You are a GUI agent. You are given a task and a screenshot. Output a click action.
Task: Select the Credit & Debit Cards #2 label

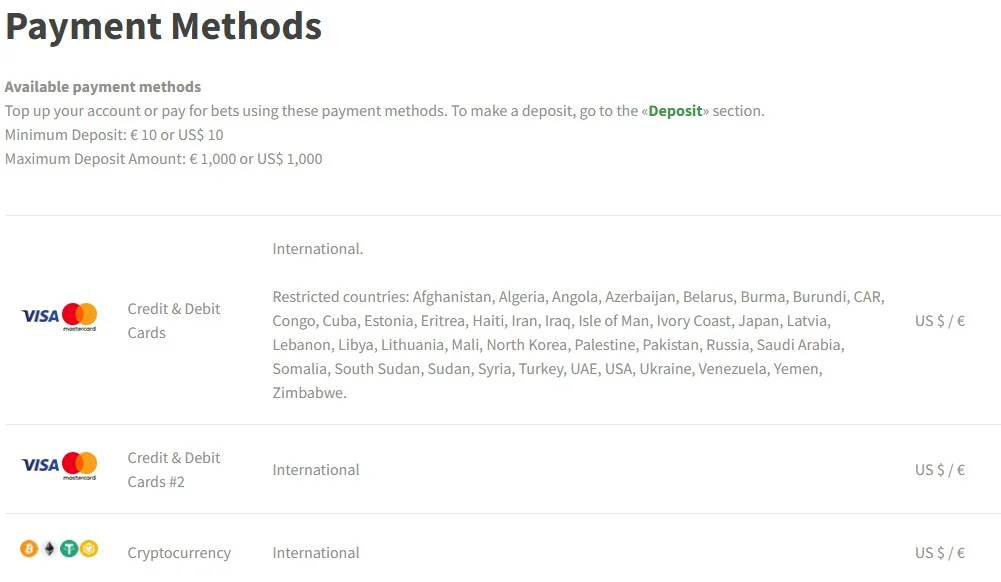coord(174,470)
